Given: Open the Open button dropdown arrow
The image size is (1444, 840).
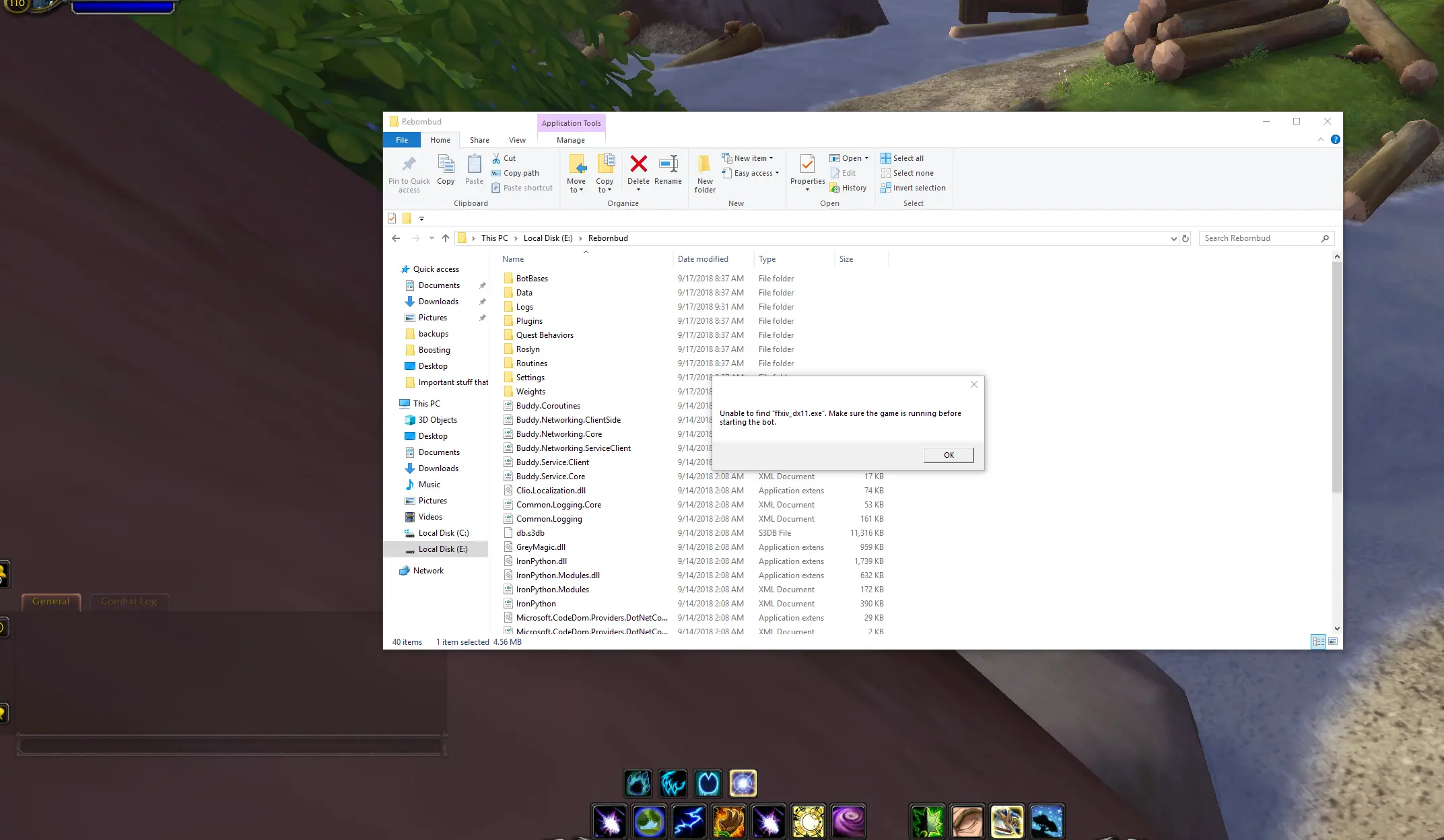Looking at the screenshot, I should tap(866, 158).
